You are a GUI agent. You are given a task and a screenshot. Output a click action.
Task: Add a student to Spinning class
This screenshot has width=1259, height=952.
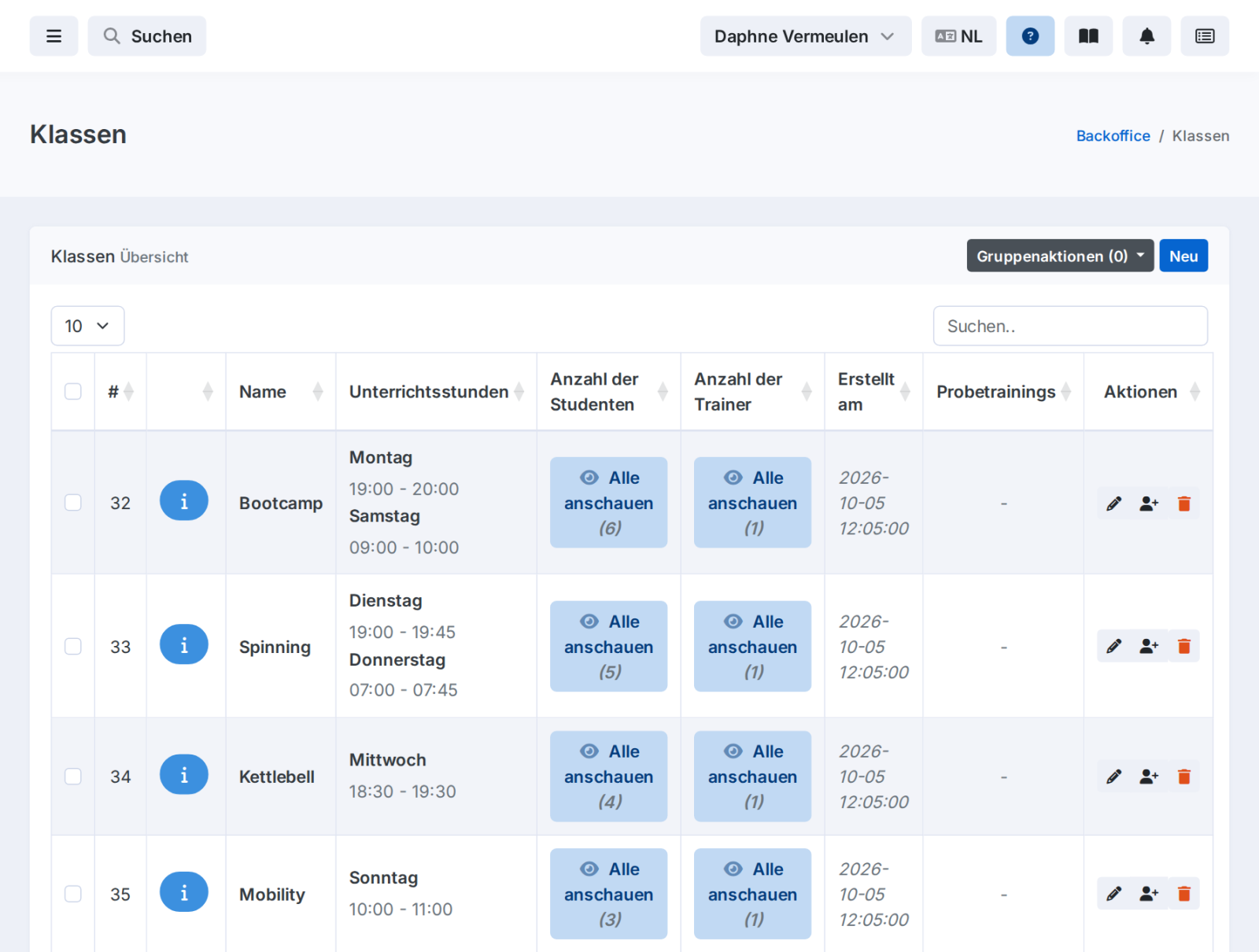[x=1149, y=646]
